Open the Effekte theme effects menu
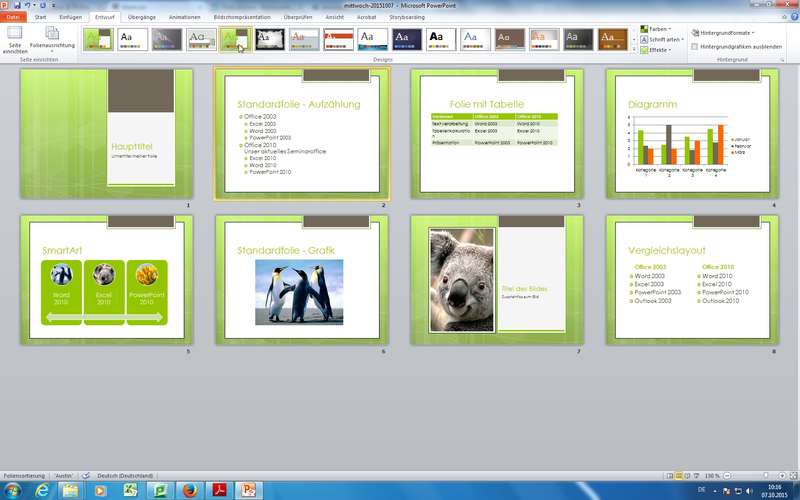The height and width of the screenshot is (500, 800). [656, 48]
